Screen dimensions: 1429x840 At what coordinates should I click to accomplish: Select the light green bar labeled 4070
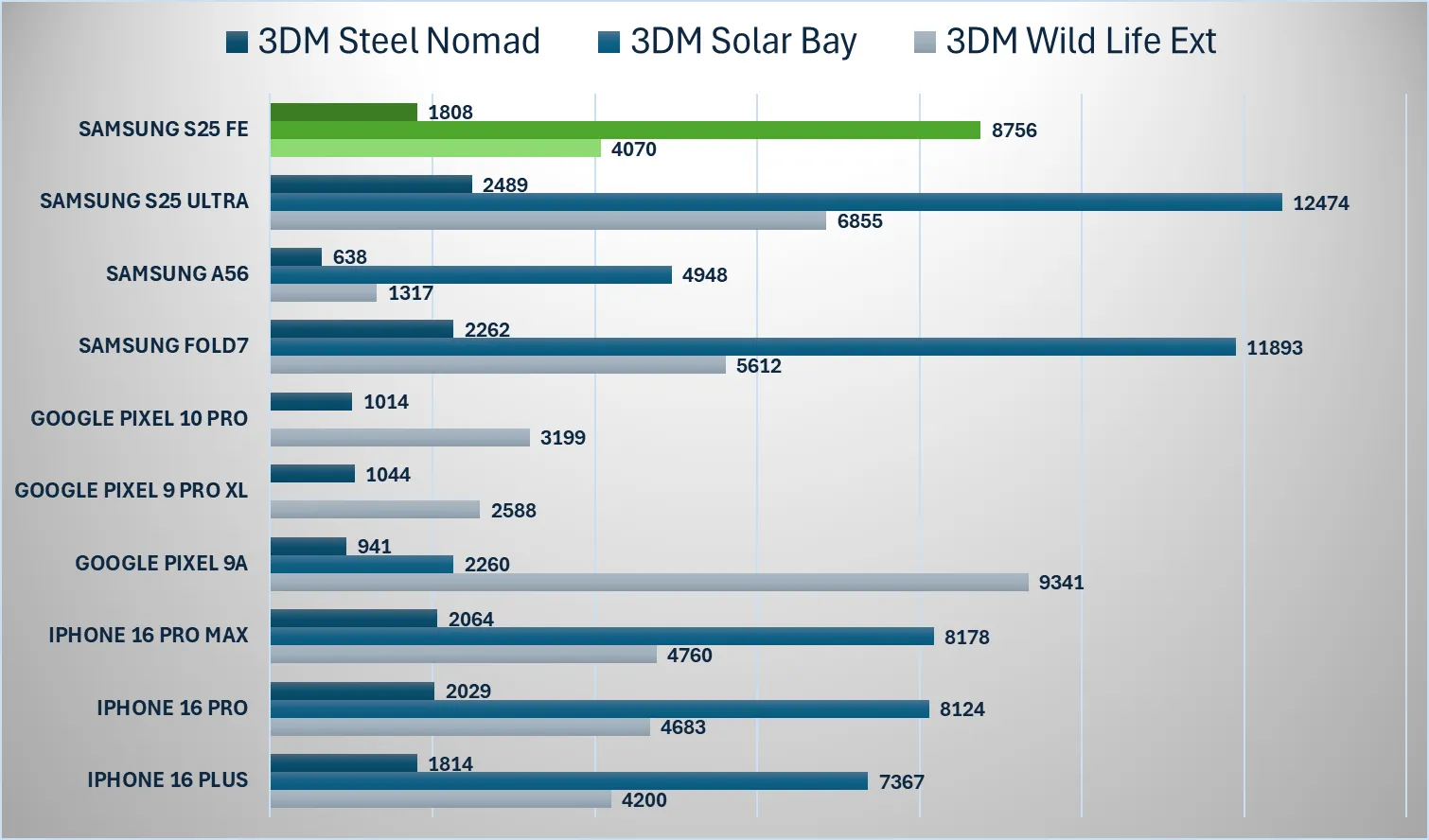pos(435,149)
